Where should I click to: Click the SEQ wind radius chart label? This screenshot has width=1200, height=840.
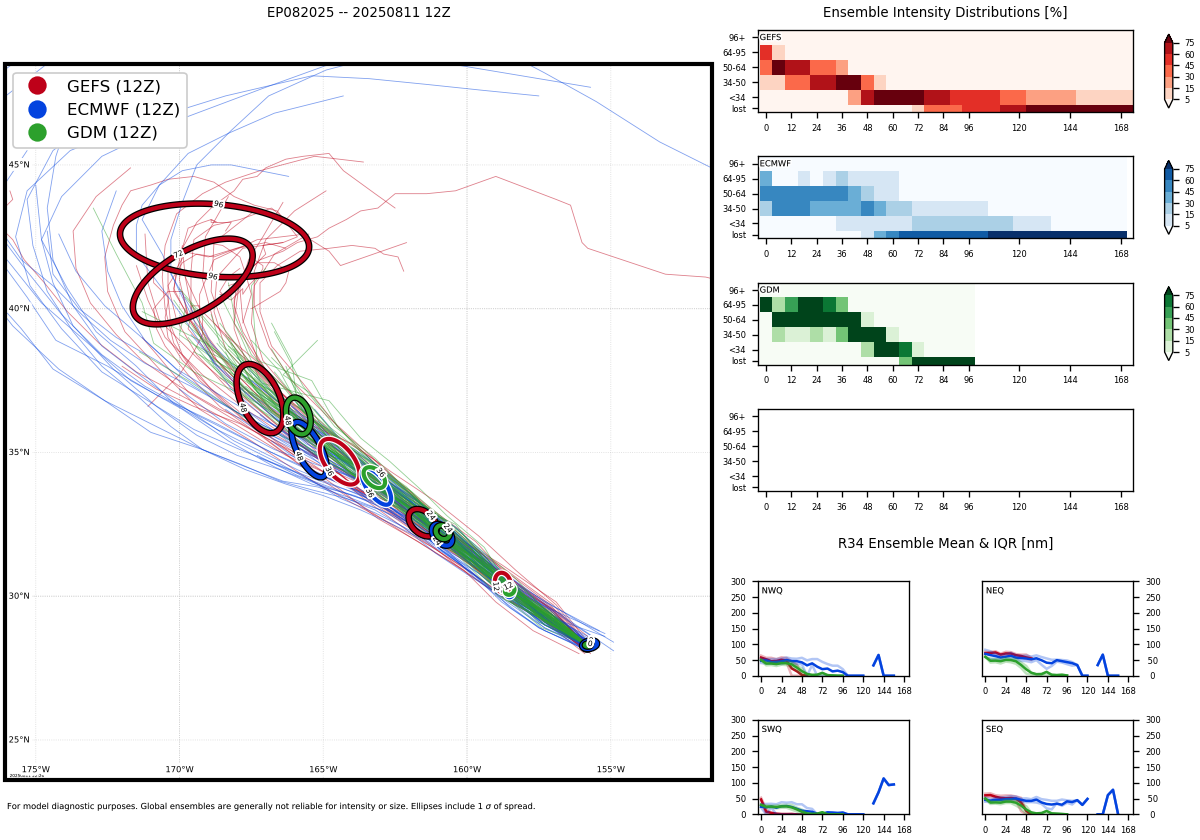click(995, 729)
